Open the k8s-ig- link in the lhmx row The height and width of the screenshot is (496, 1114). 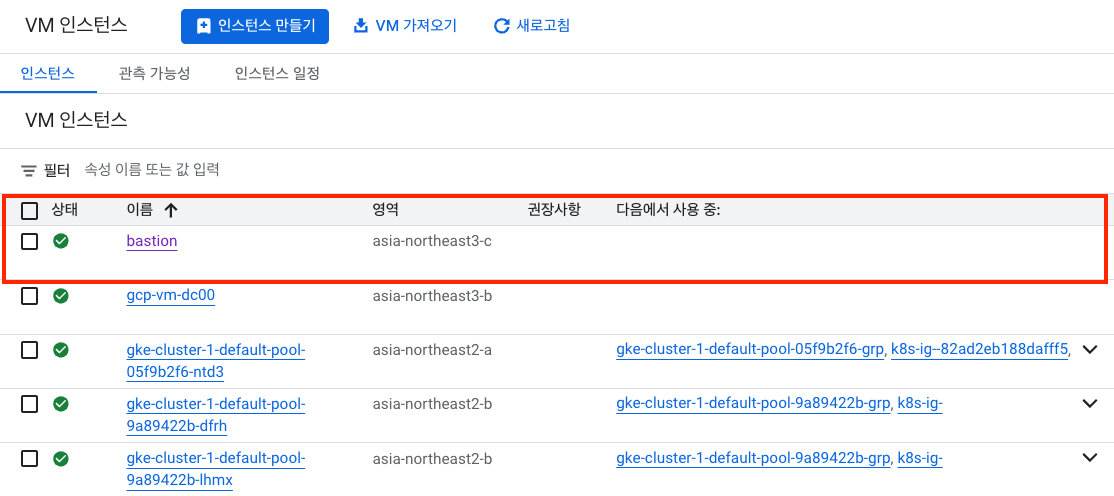920,458
